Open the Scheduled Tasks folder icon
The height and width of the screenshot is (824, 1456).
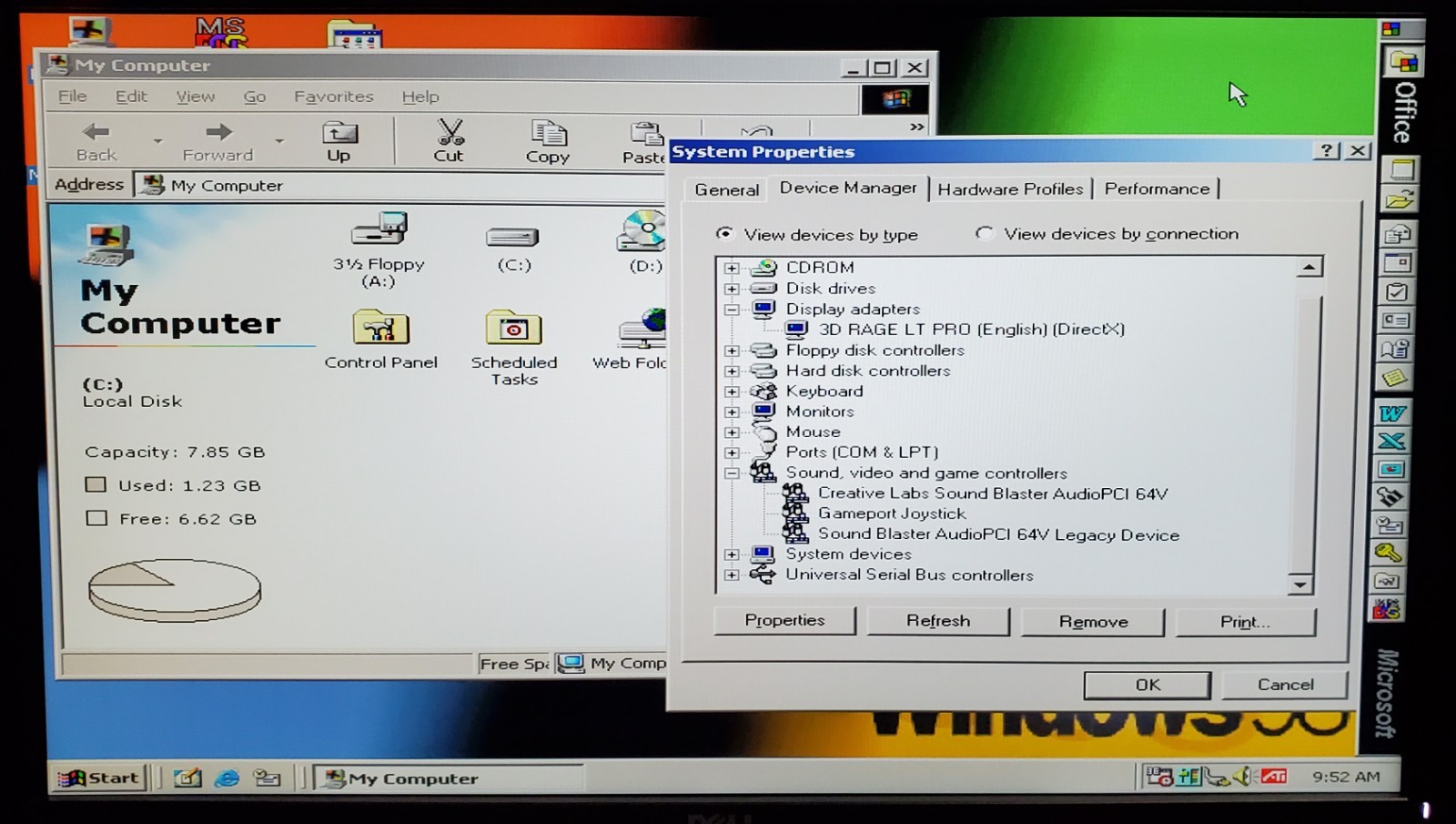click(513, 328)
